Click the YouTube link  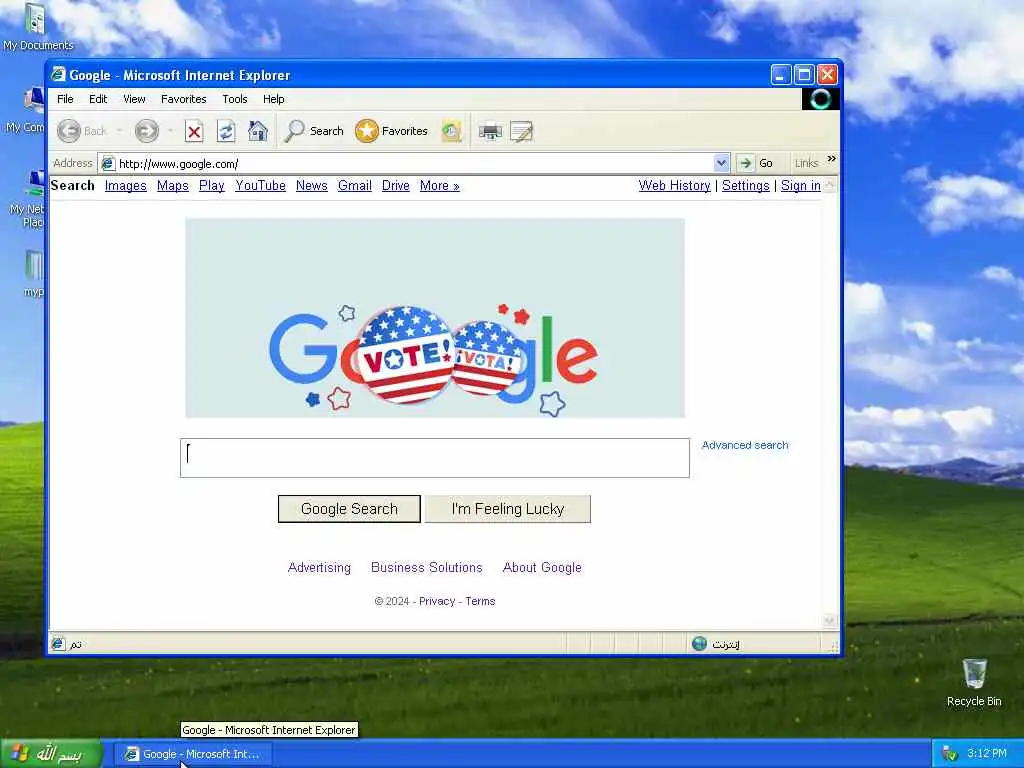click(261, 185)
